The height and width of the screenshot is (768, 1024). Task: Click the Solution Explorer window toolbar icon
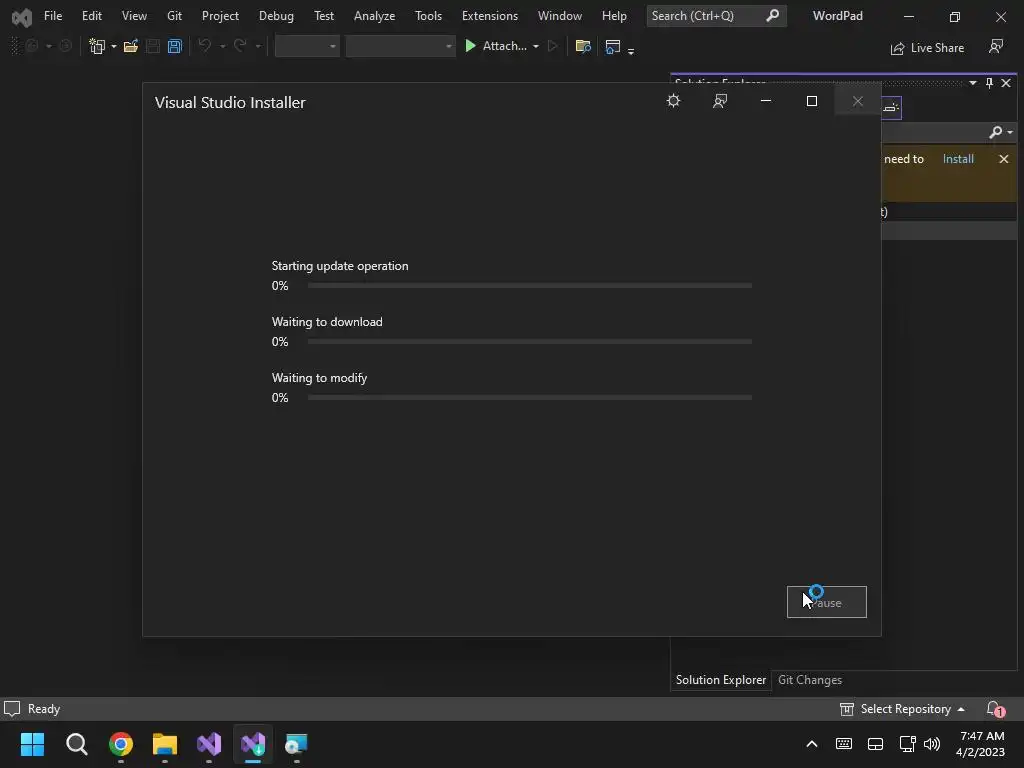[x=613, y=46]
